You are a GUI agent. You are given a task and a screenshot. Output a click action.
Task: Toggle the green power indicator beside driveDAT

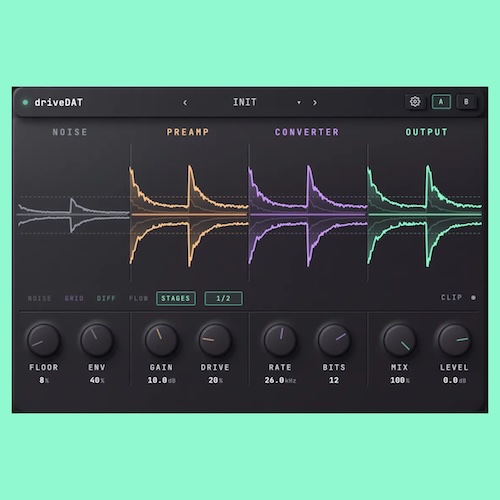(25, 102)
